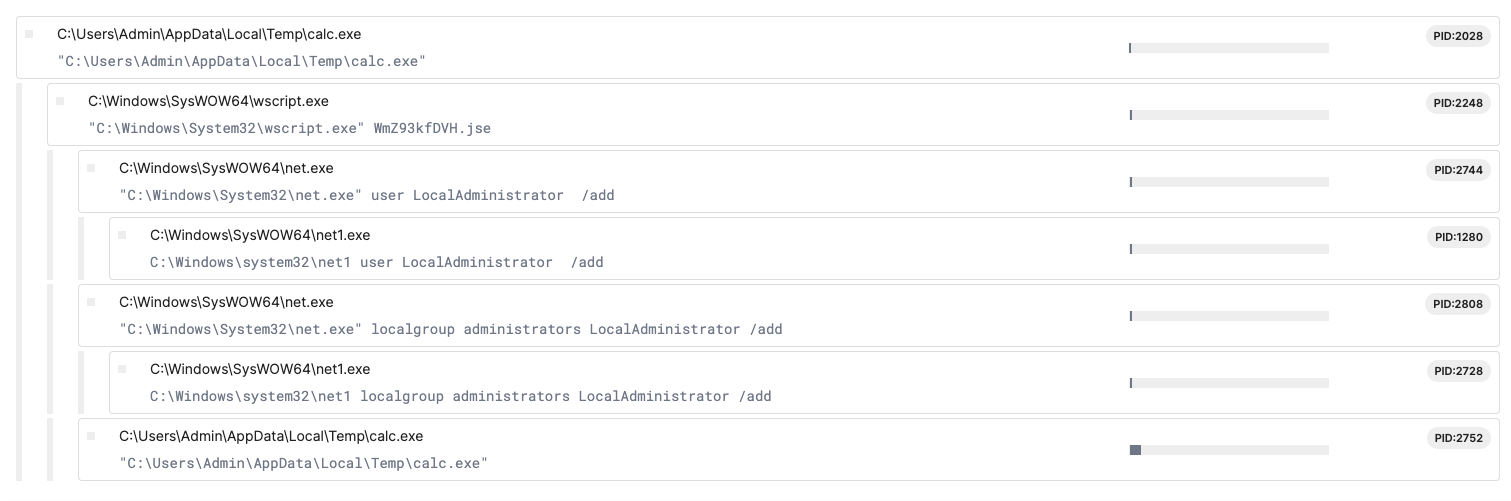This screenshot has width=1511, height=501.
Task: Click the square icon beside the second net1.exe entry
Action: (122, 369)
